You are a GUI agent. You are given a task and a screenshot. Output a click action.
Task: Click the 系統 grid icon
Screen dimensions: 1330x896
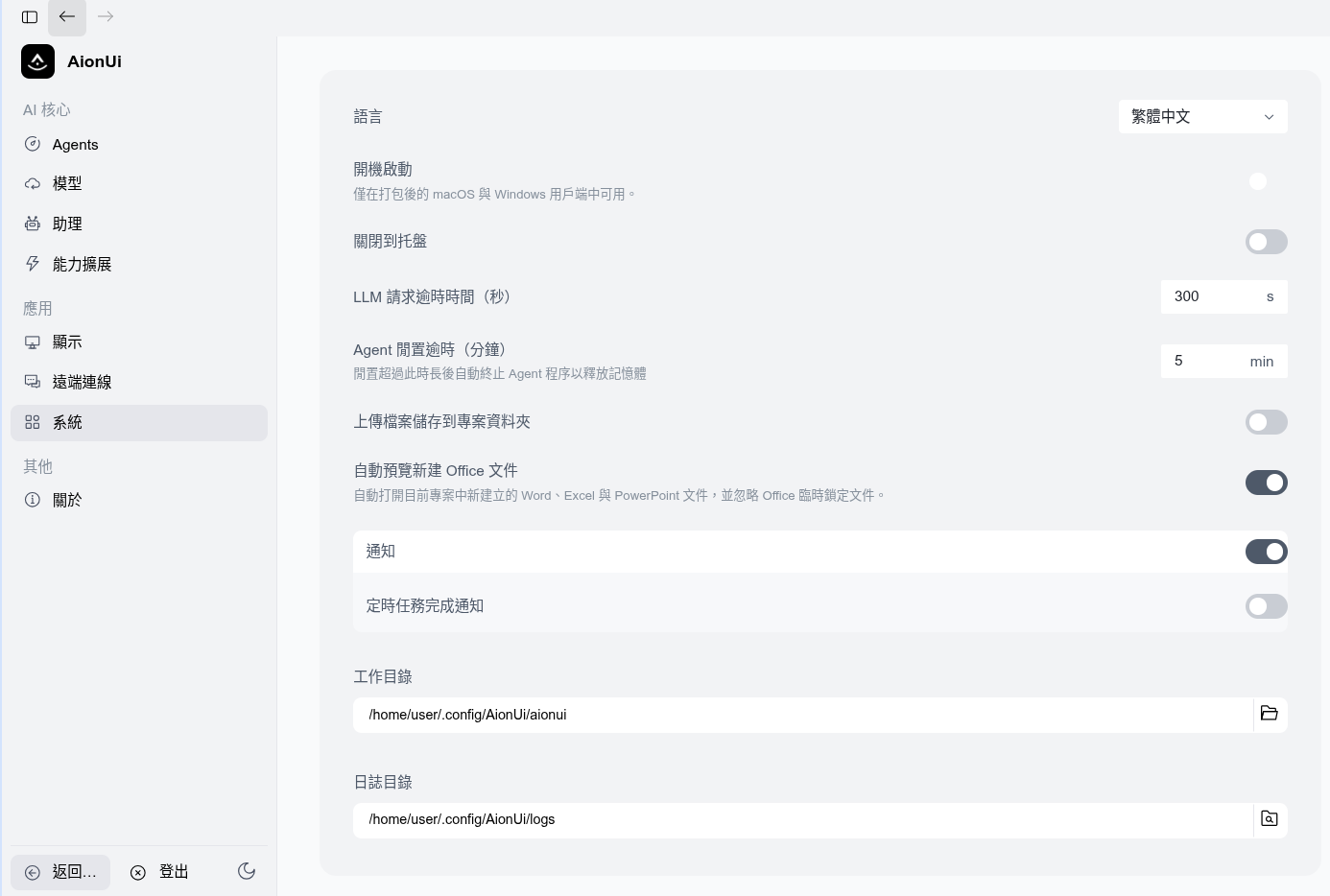(33, 422)
